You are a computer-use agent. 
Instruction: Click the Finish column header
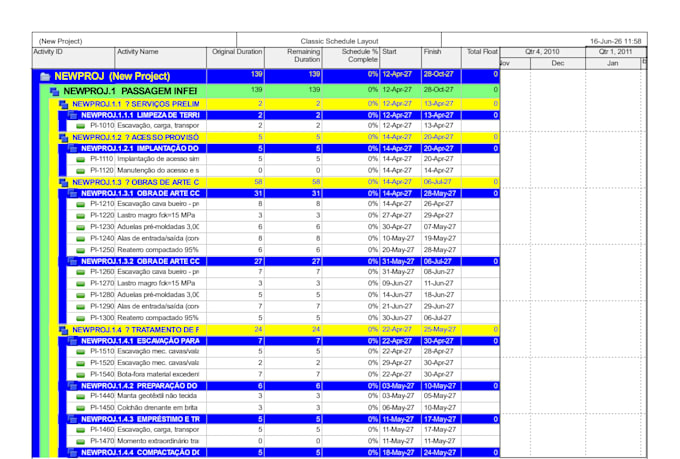[441, 58]
